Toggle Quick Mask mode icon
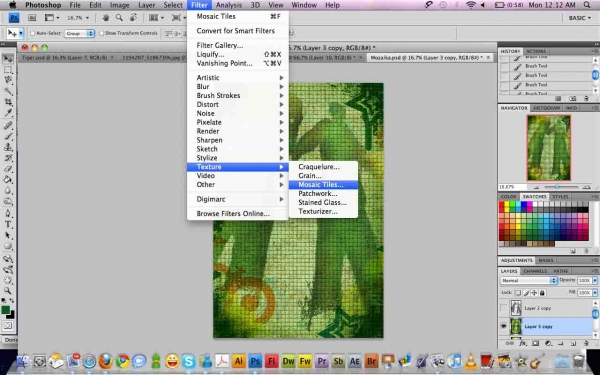Screen dimensions: 600x375 click(x=8, y=326)
